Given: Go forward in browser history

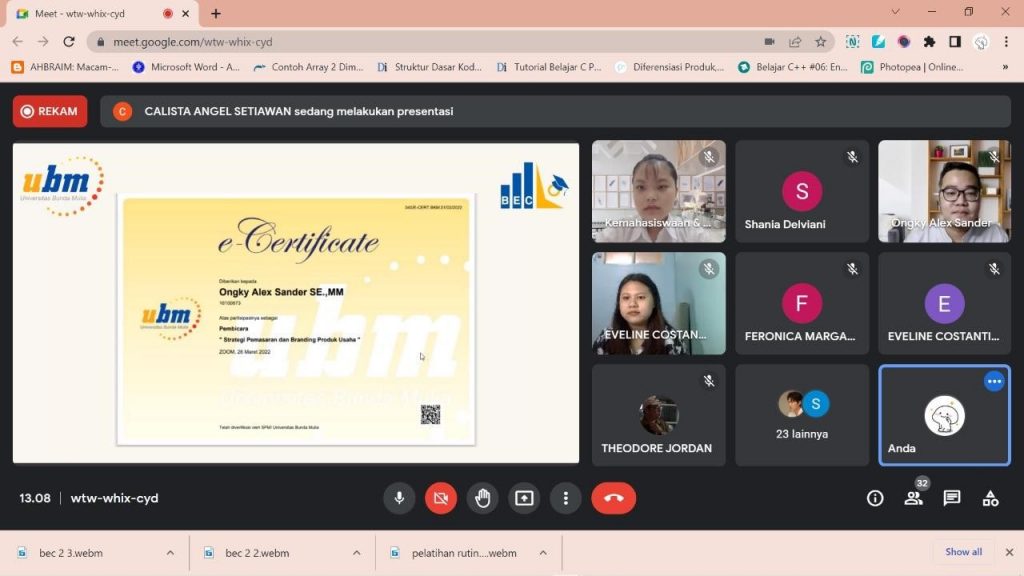Looking at the screenshot, I should 43,42.
